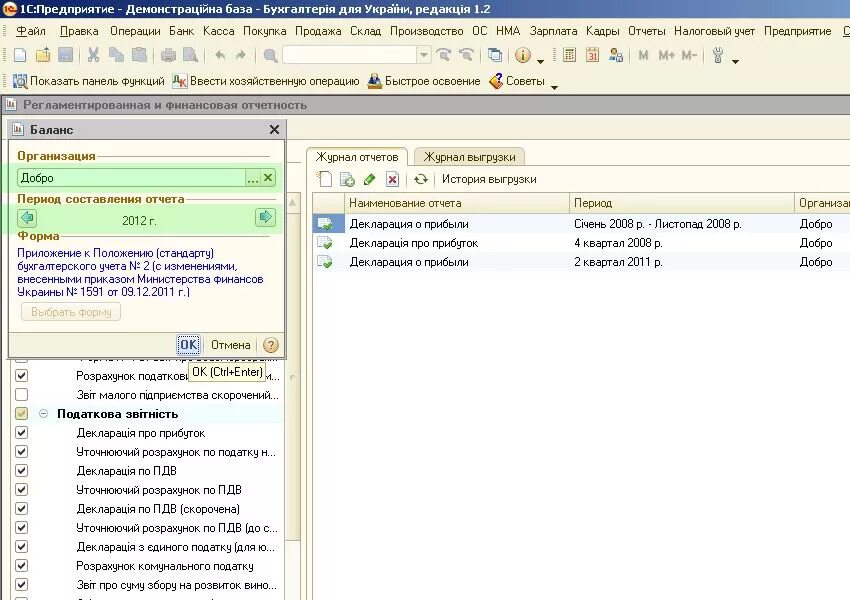Go to previous report period
The width and height of the screenshot is (850, 600).
coord(27,218)
